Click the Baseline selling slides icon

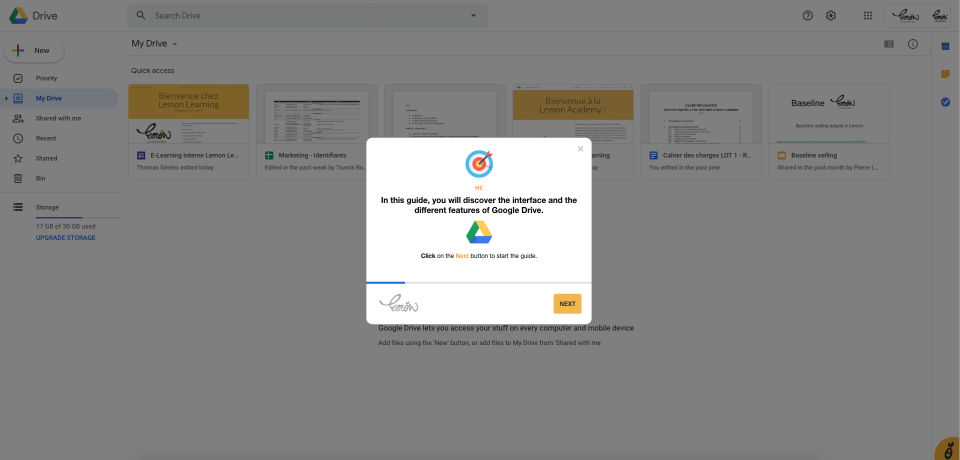[781, 156]
